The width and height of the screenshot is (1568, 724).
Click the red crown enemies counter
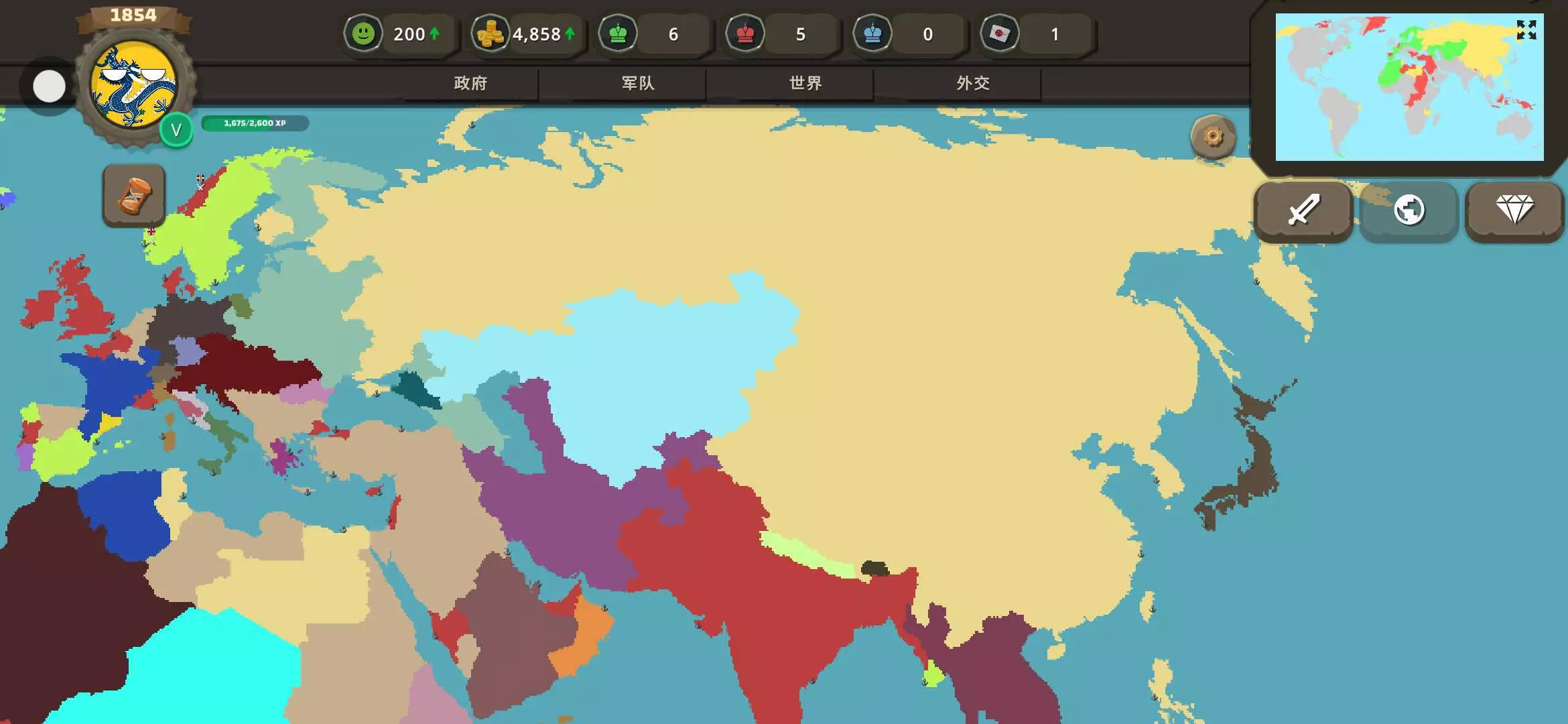click(745, 34)
